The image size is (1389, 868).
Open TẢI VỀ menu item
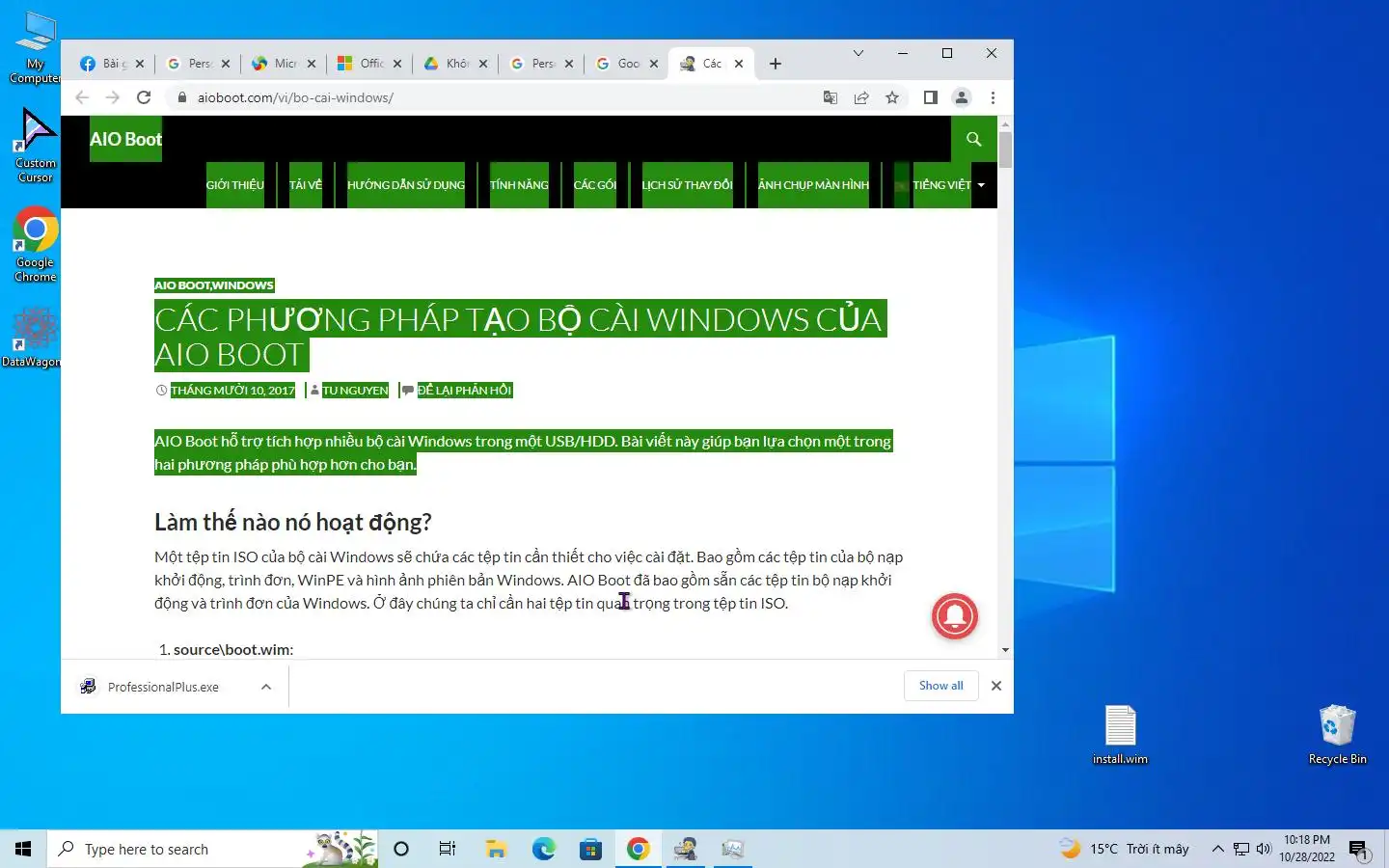point(306,185)
